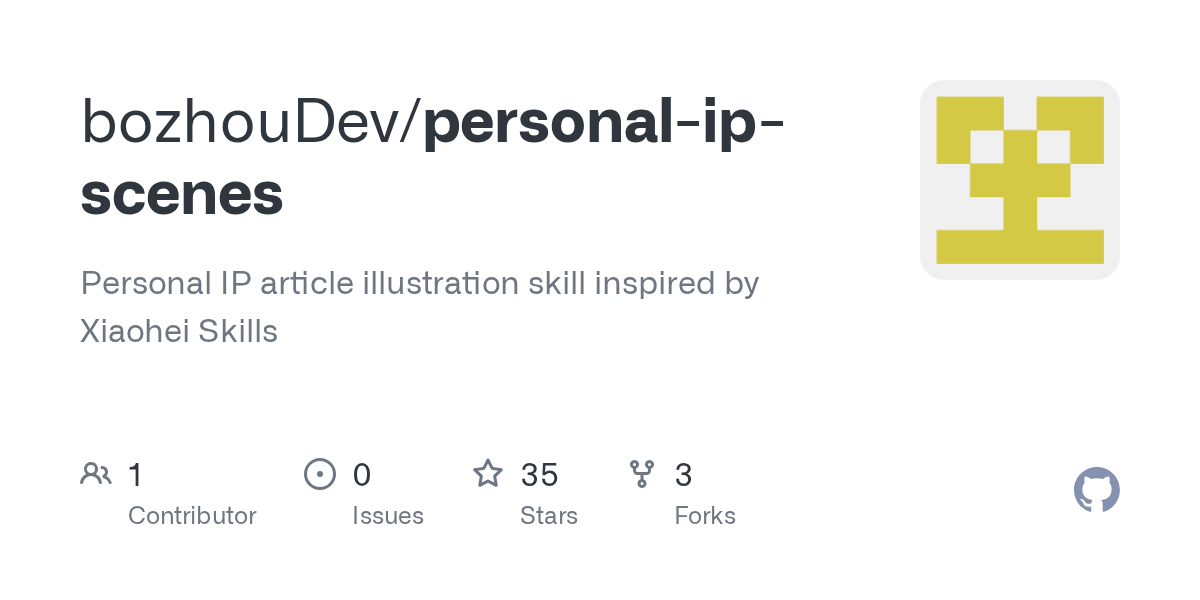Screen dimensions: 1200x600
Task: Click the issues count '0'
Action: pos(362,475)
